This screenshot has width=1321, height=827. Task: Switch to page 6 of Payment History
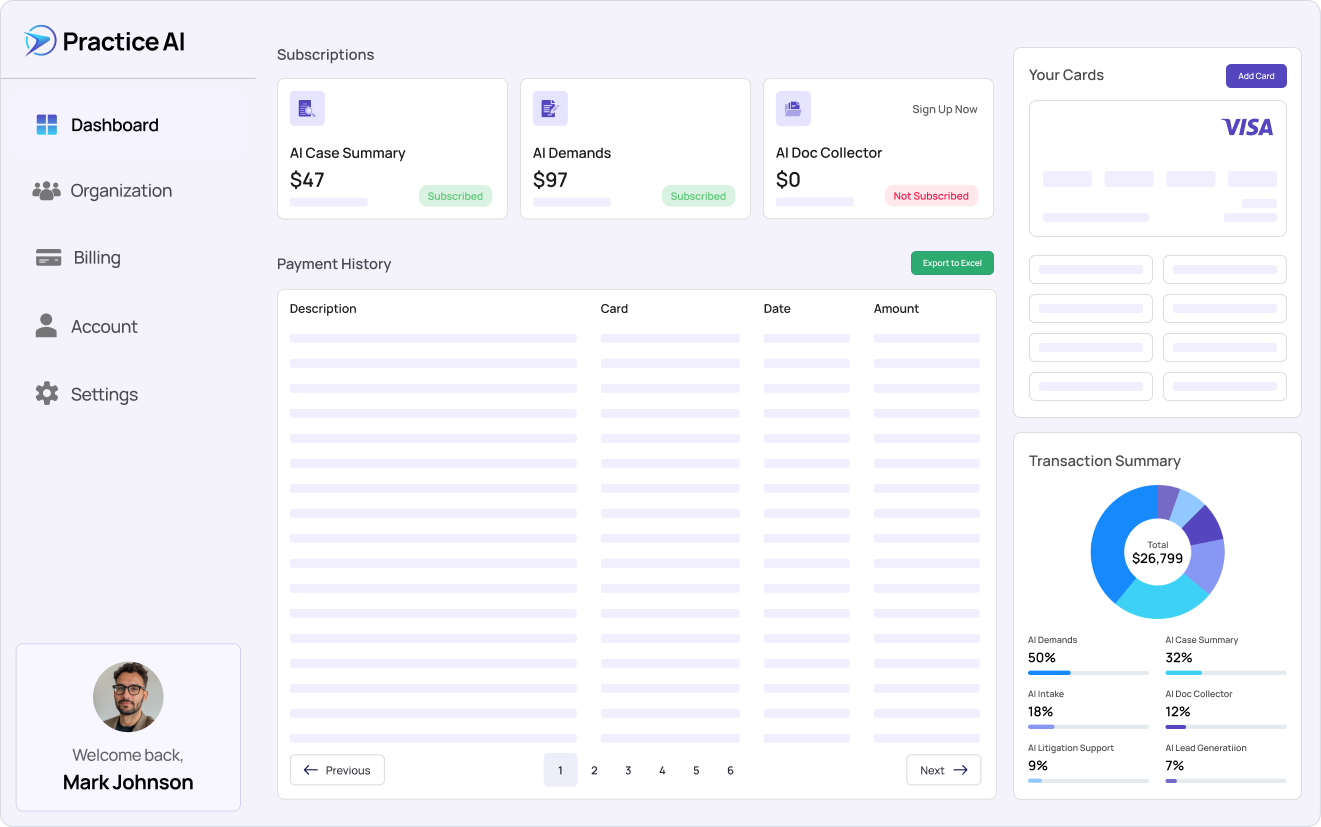(730, 770)
